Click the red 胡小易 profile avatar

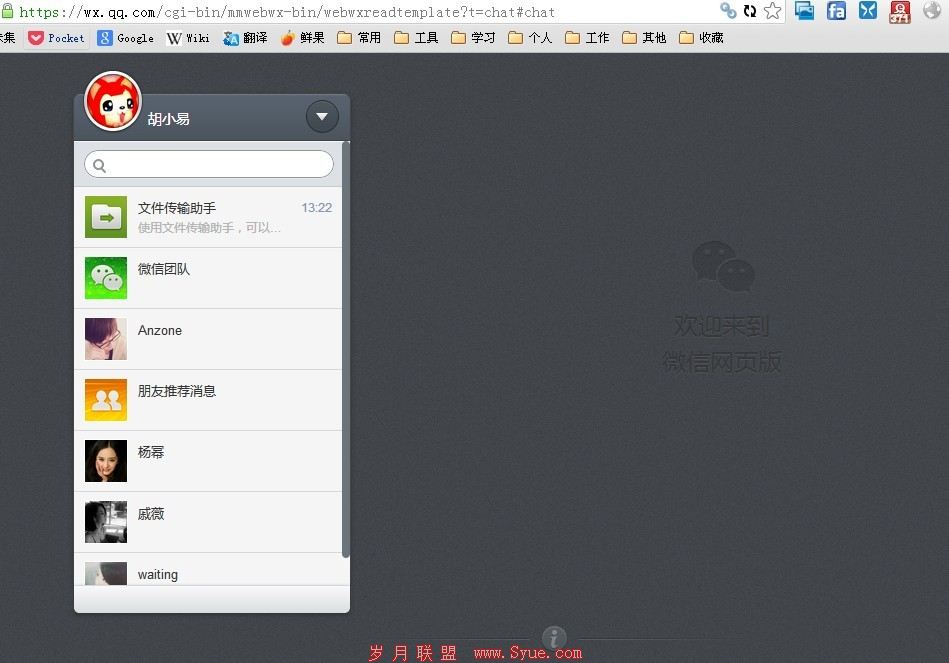coord(113,101)
